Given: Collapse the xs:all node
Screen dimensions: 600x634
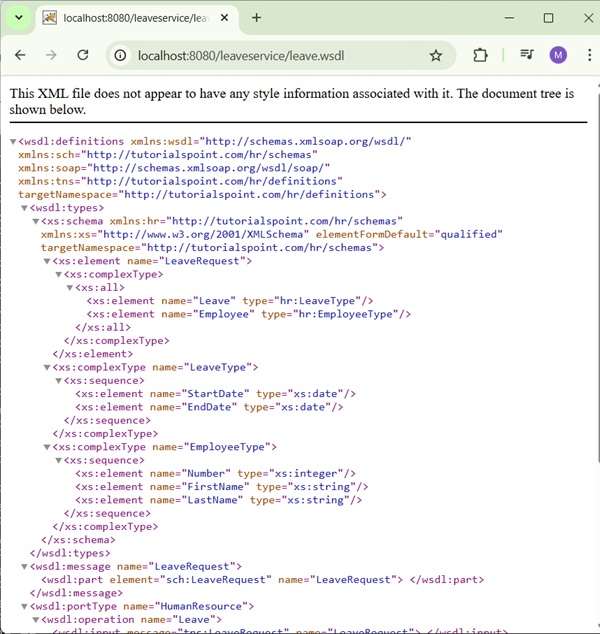Looking at the screenshot, I should click(70, 288).
